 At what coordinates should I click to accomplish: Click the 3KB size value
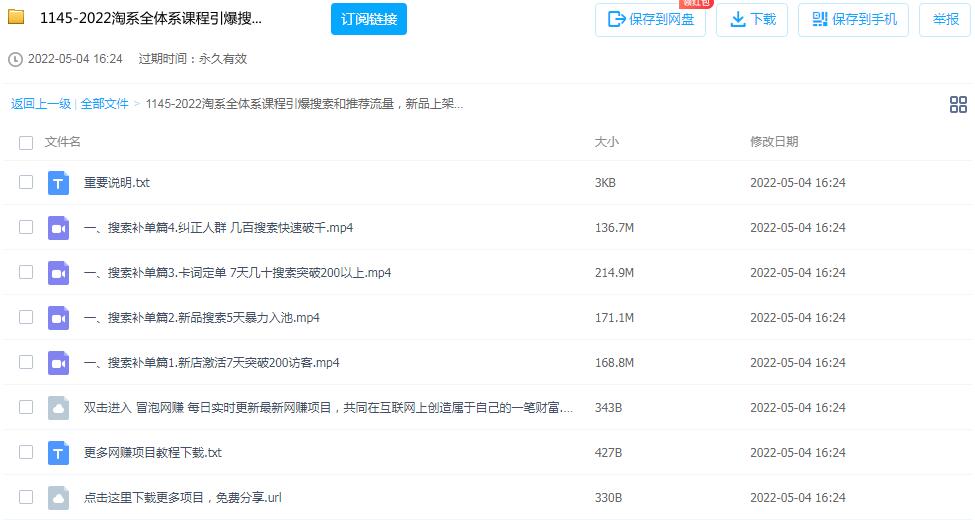click(605, 183)
